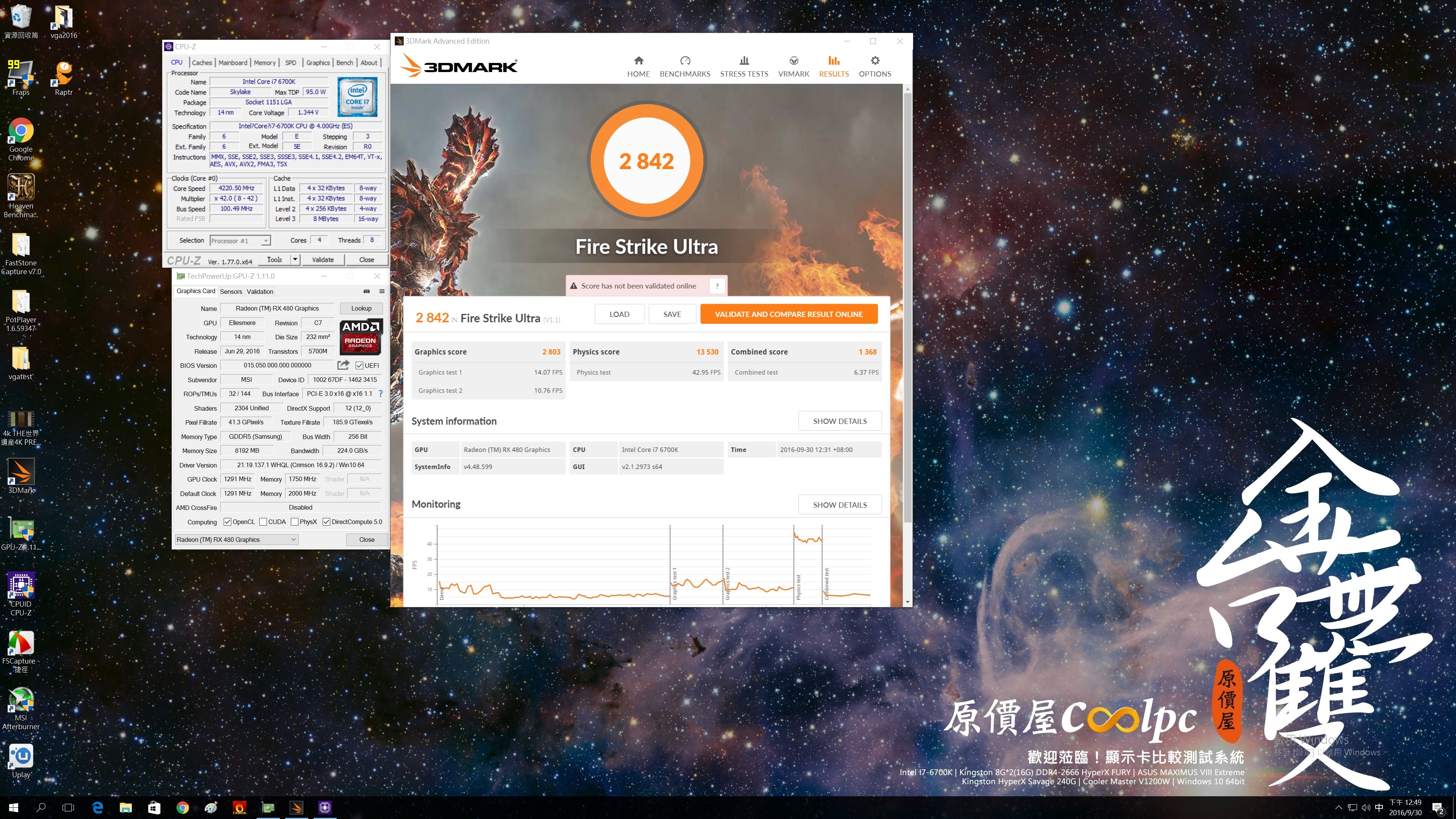Click the taskbar clock and date

1405,808
